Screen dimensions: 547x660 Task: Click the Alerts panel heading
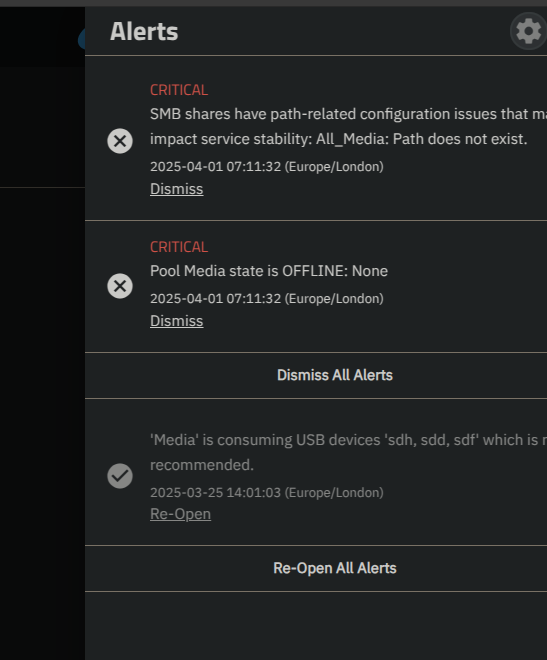[x=144, y=32]
